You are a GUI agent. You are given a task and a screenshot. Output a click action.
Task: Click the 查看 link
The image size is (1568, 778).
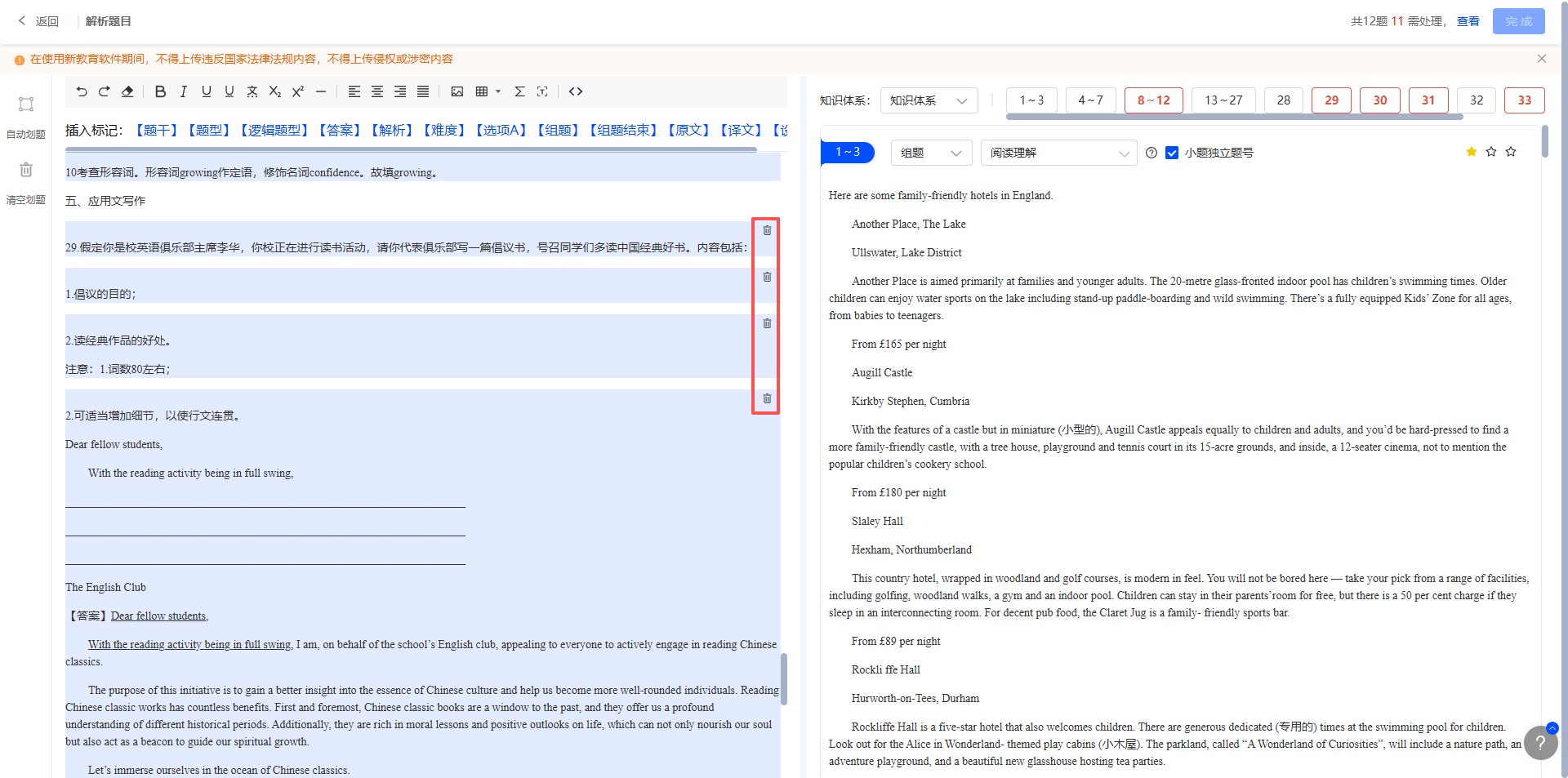pos(1468,21)
